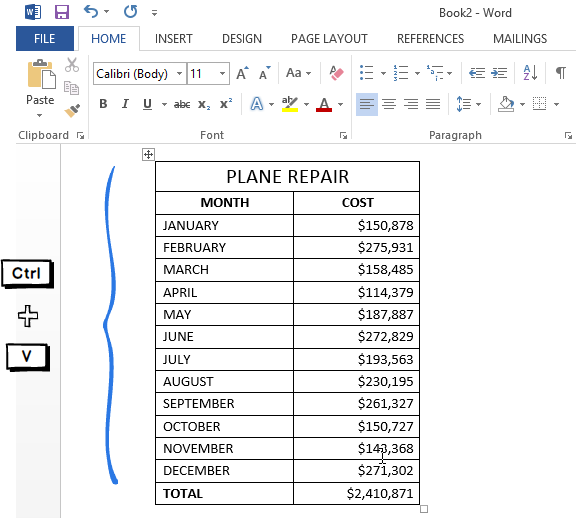This screenshot has height=518, width=576.
Task: Open the Undo history dropdown arrow
Action: pyautogui.click(x=107, y=12)
